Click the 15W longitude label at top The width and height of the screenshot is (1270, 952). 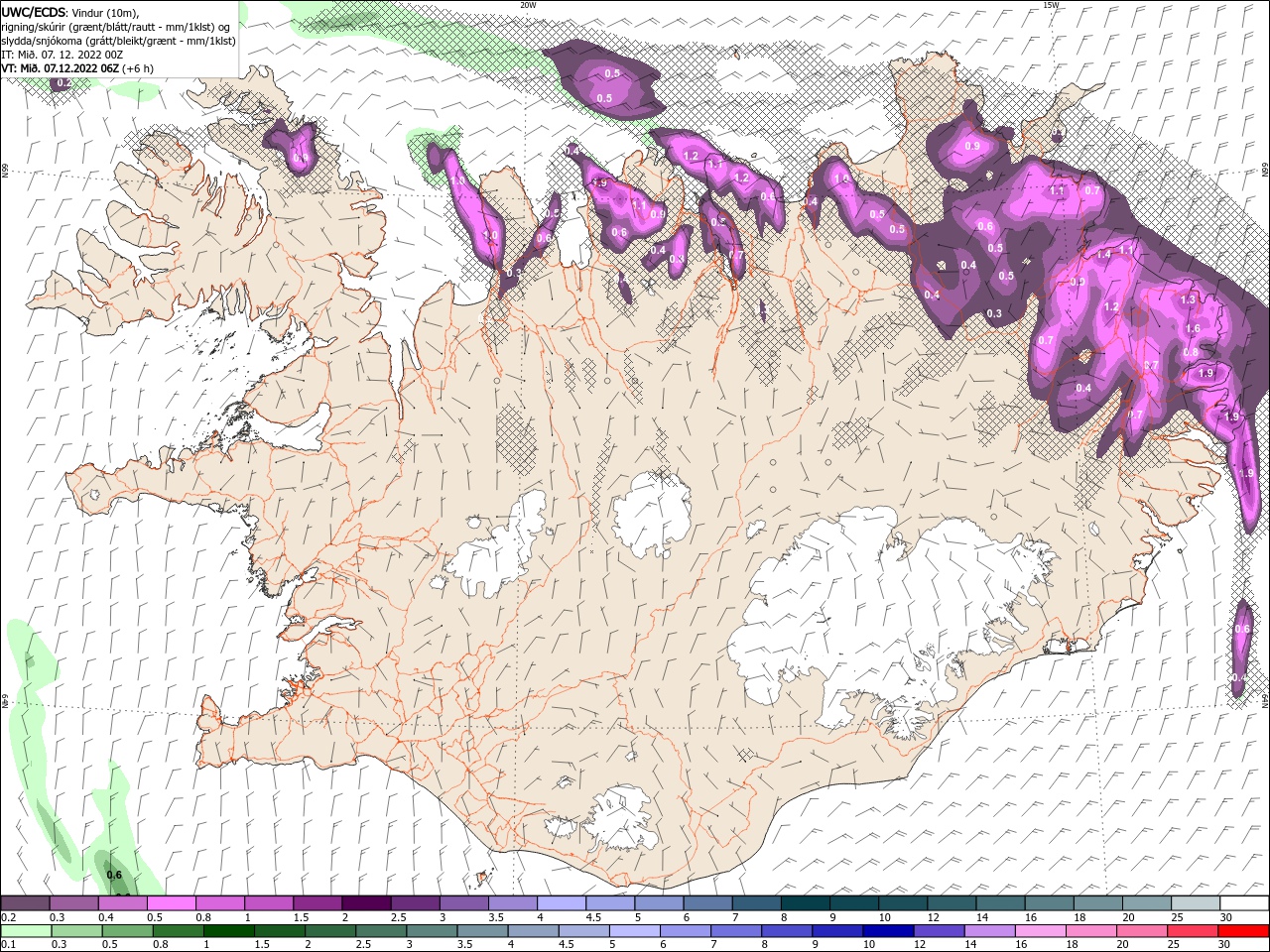tap(1052, 5)
